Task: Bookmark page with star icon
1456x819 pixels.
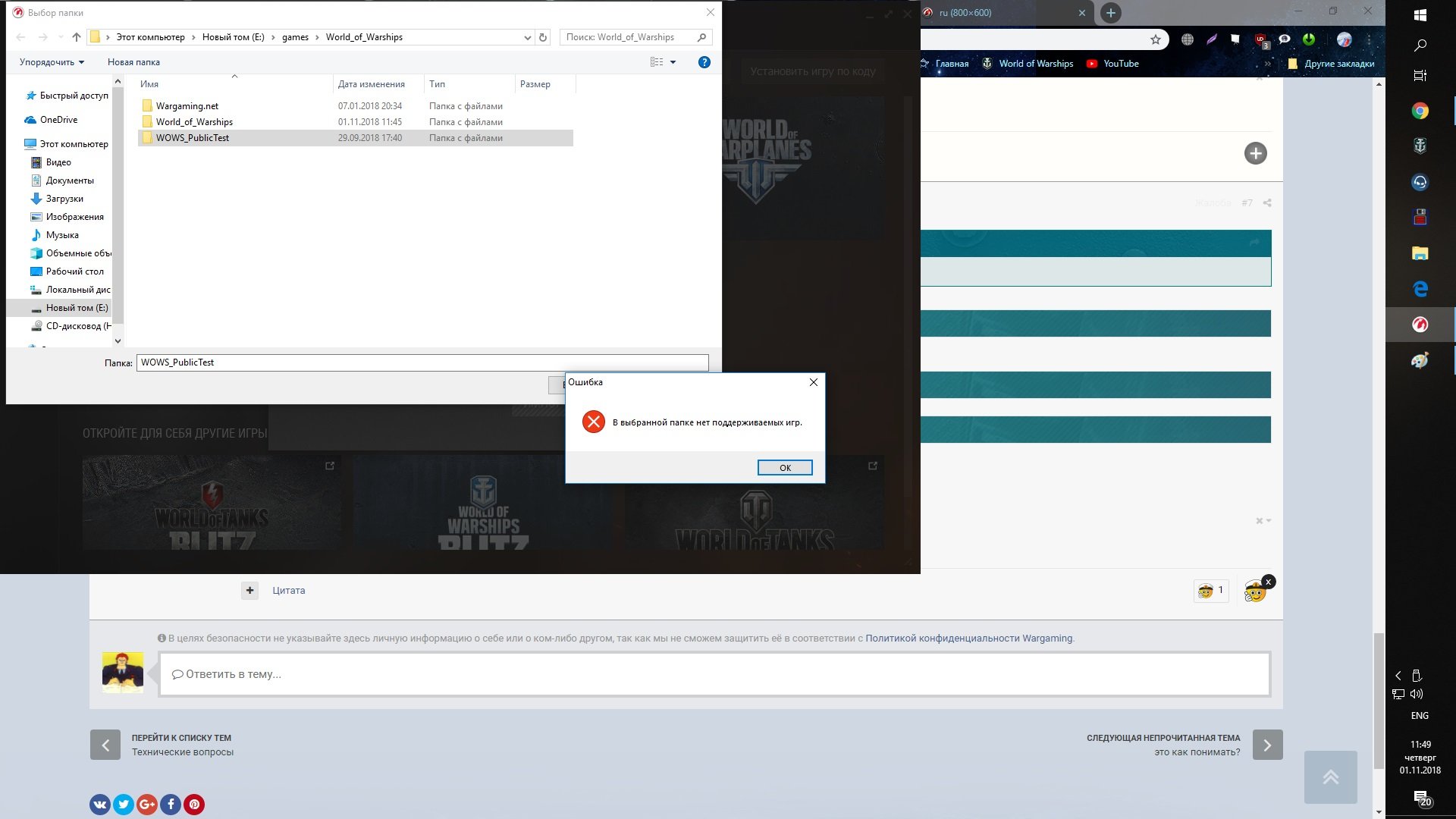Action: pyautogui.click(x=1156, y=39)
